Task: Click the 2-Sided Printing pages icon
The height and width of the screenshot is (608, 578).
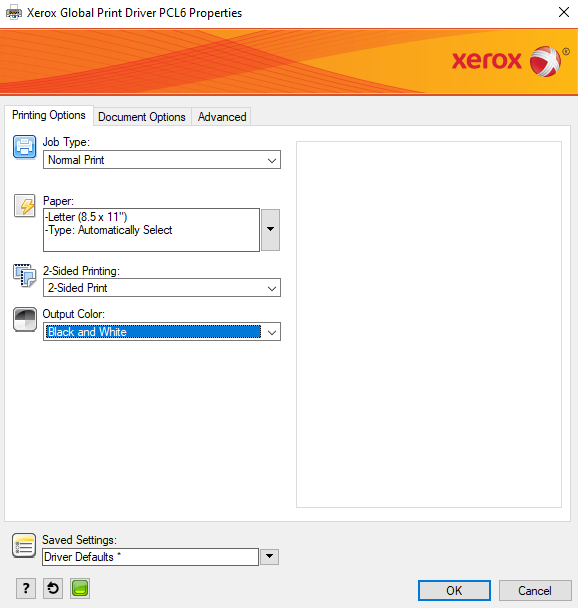Action: point(24,276)
